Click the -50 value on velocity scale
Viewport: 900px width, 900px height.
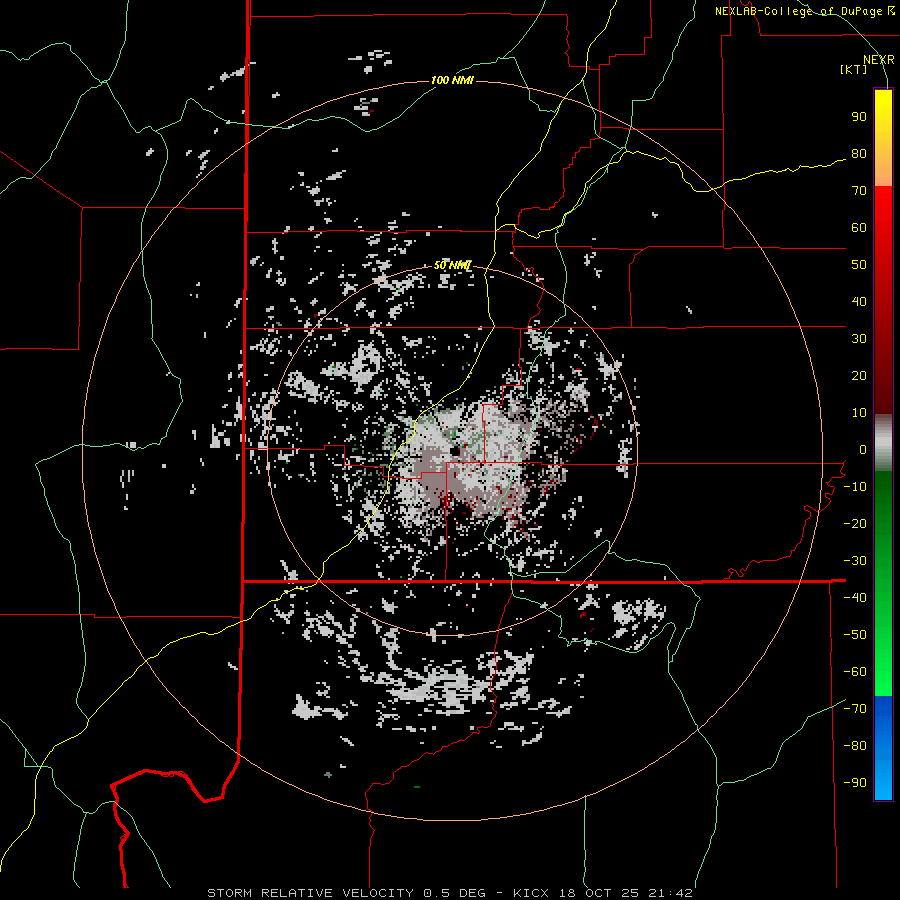pyautogui.click(x=855, y=635)
